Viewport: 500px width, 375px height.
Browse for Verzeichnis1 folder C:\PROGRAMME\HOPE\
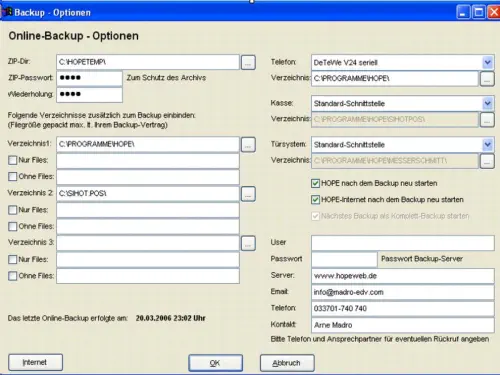(248, 145)
